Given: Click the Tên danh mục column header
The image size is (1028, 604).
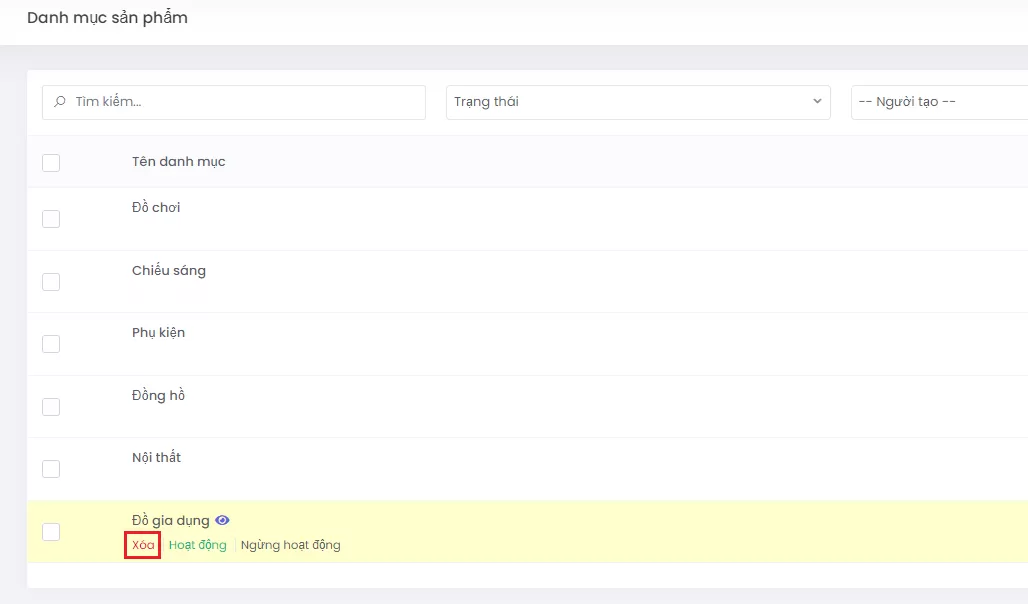Looking at the screenshot, I should [x=178, y=162].
